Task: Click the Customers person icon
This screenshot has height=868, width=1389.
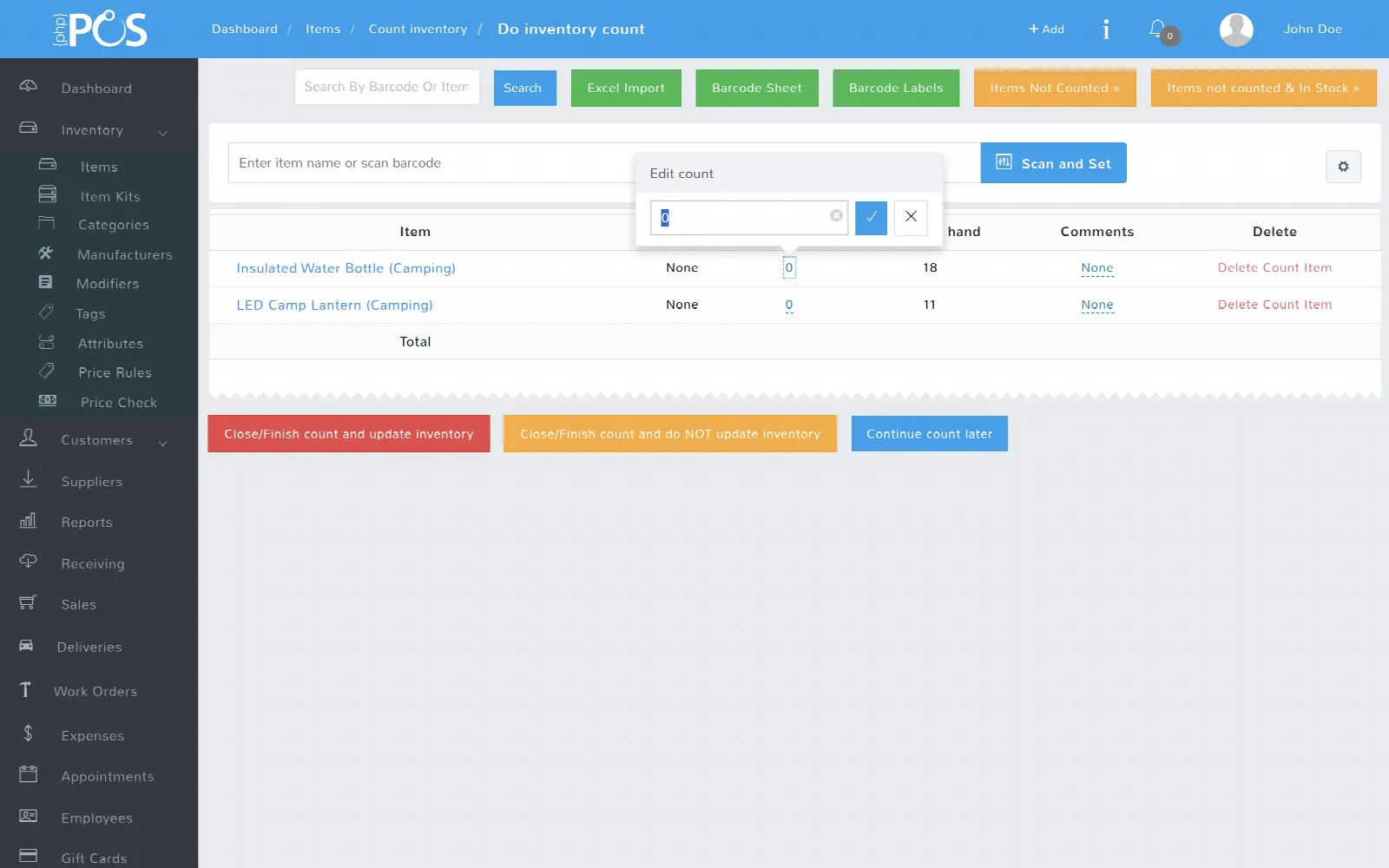Action: 28,437
